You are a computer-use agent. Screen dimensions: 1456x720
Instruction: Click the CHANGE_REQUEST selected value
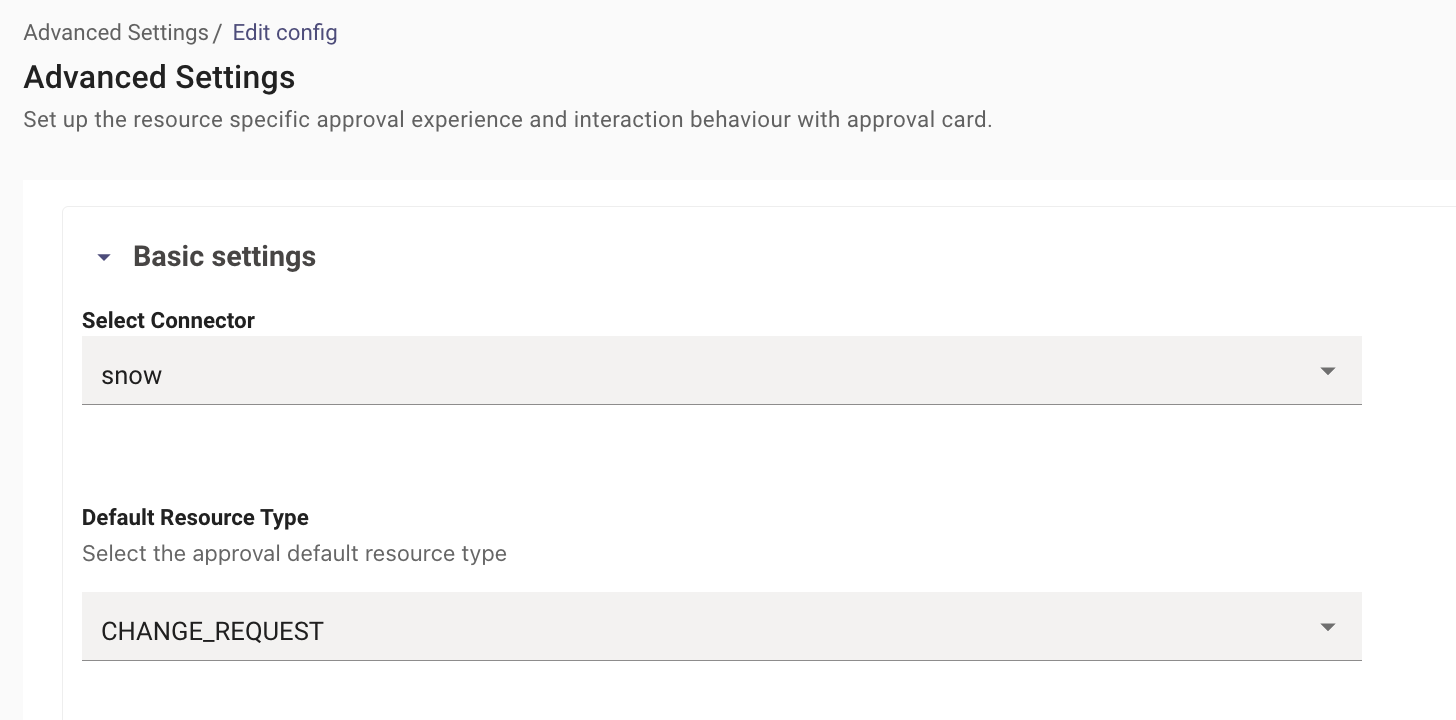click(x=212, y=632)
